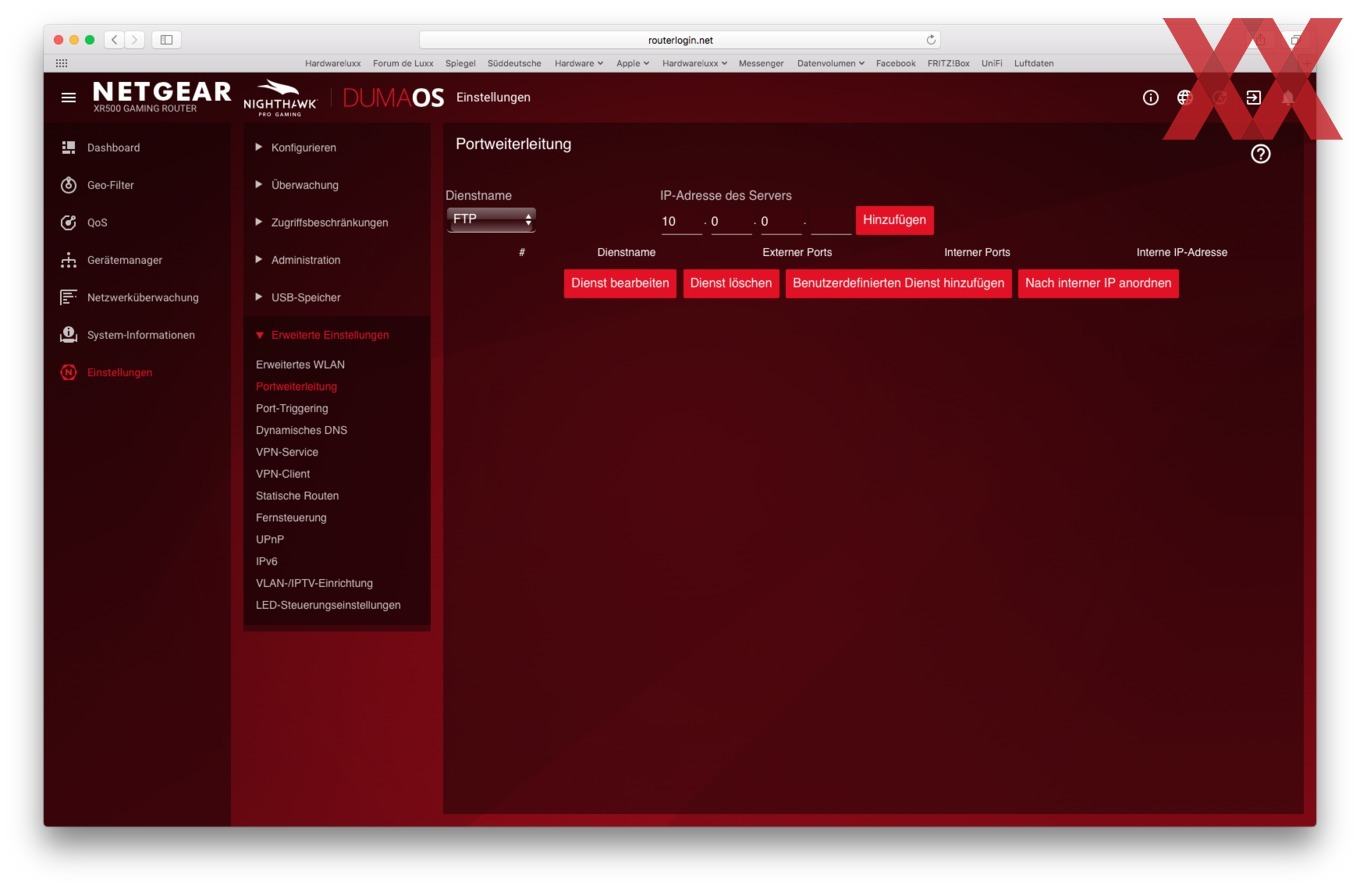Image resolution: width=1360 pixels, height=889 pixels.
Task: Click Dienst löschen button
Action: (x=731, y=284)
